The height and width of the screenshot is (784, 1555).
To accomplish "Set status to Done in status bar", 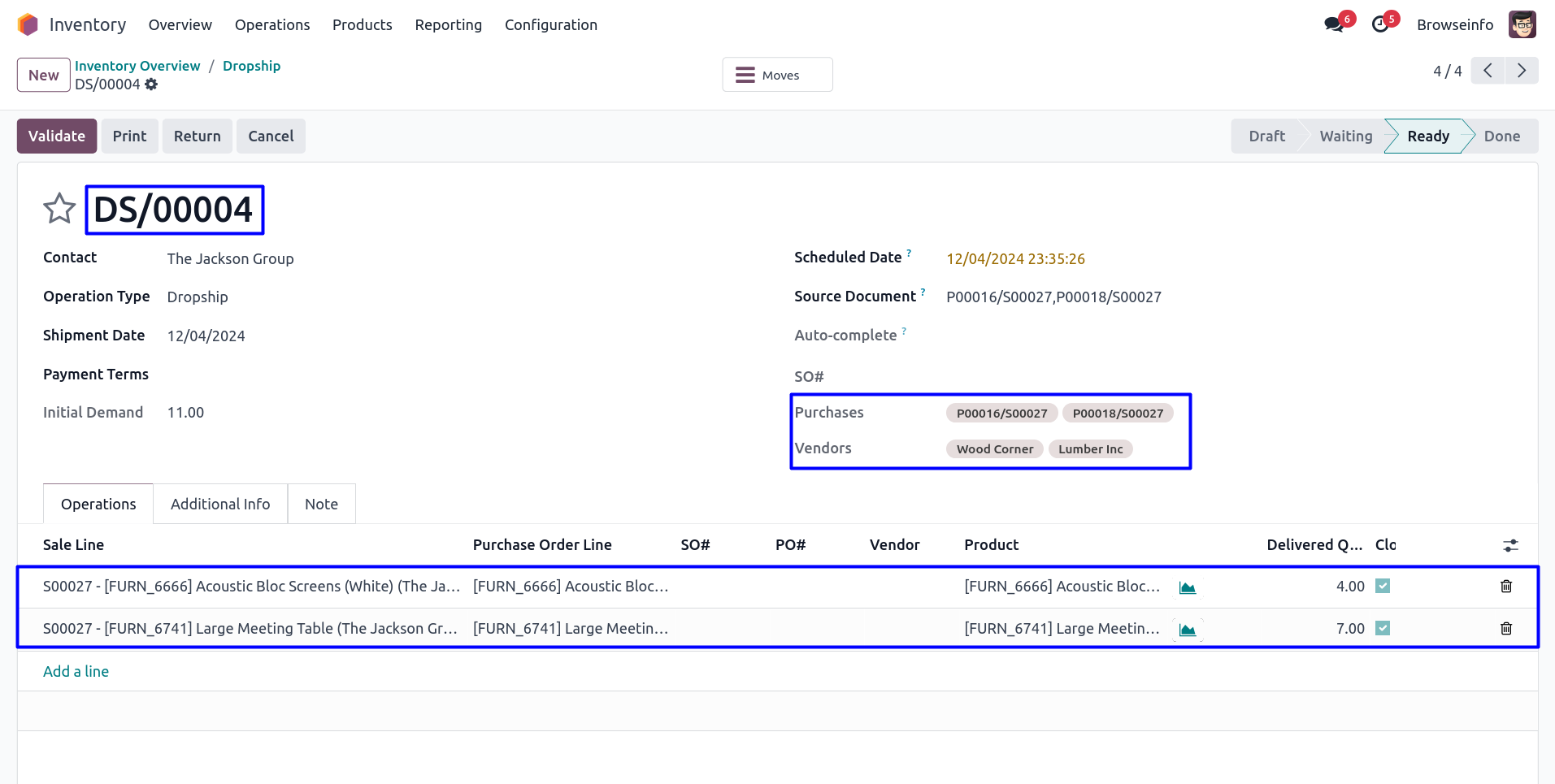I will [x=1501, y=136].
